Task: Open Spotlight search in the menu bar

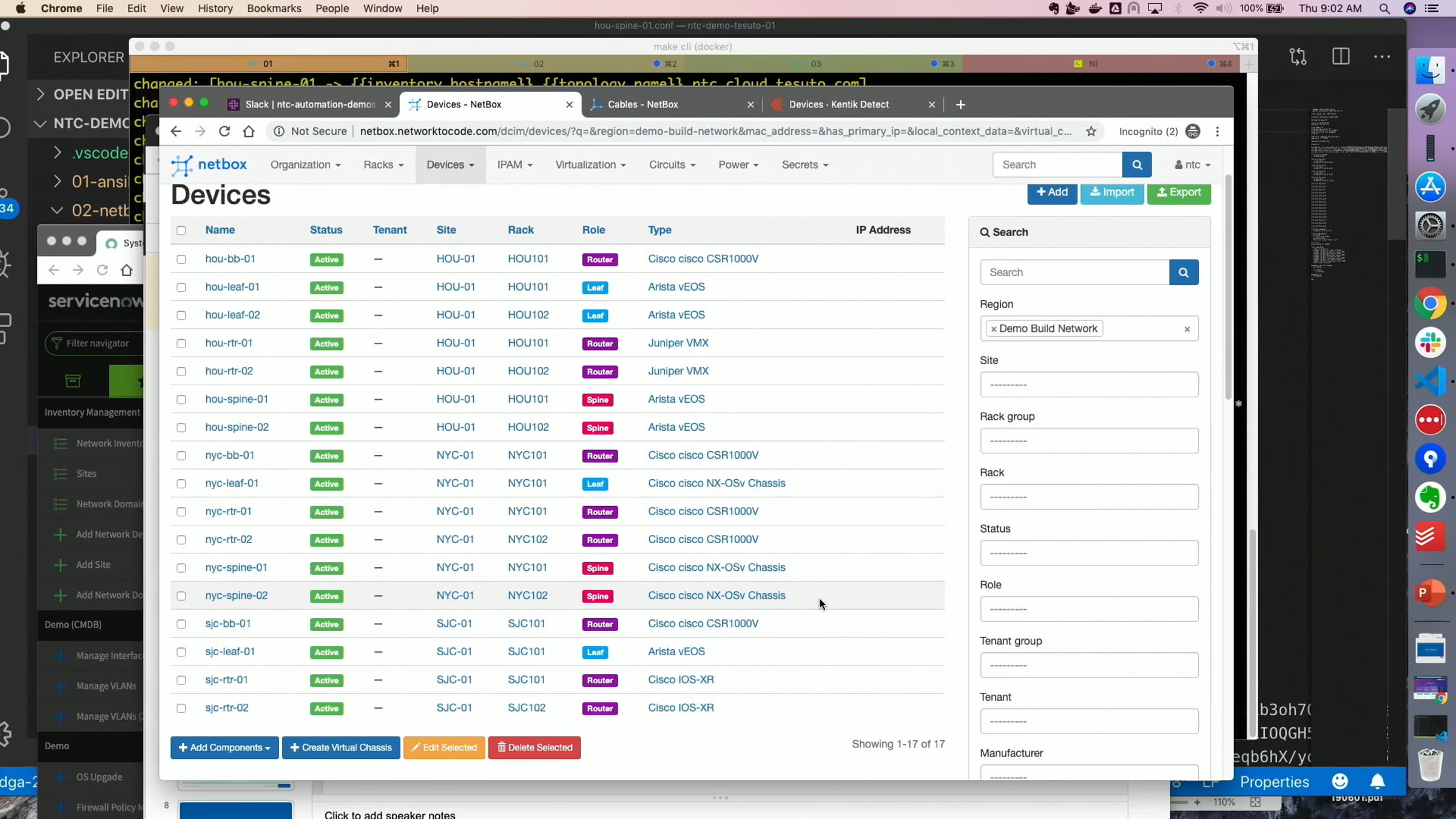Action: [1384, 8]
